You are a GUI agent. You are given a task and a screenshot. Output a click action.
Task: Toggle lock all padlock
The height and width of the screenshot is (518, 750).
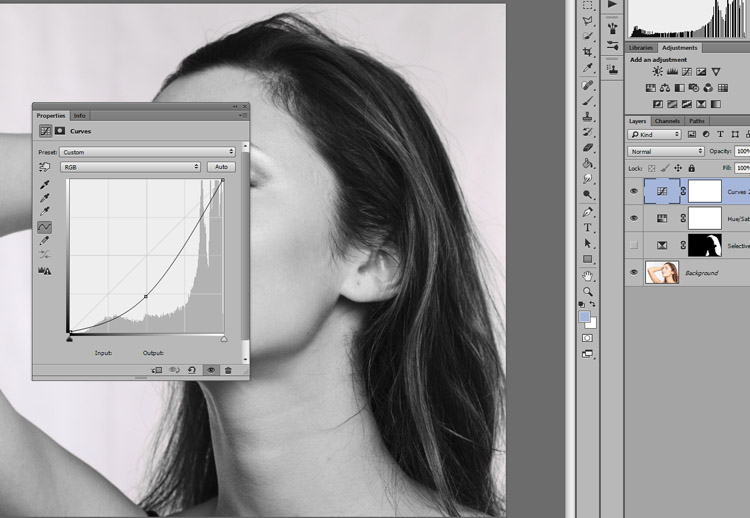pyautogui.click(x=691, y=168)
